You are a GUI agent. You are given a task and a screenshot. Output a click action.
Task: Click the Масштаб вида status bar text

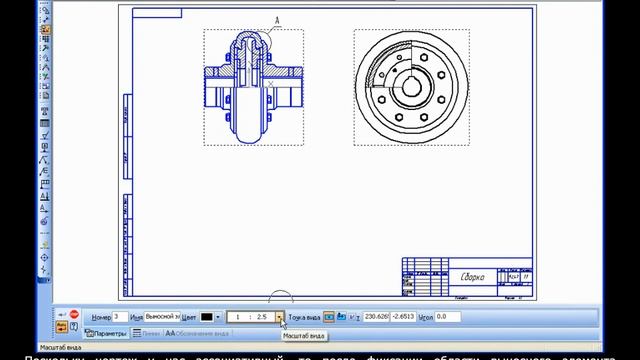click(60, 347)
